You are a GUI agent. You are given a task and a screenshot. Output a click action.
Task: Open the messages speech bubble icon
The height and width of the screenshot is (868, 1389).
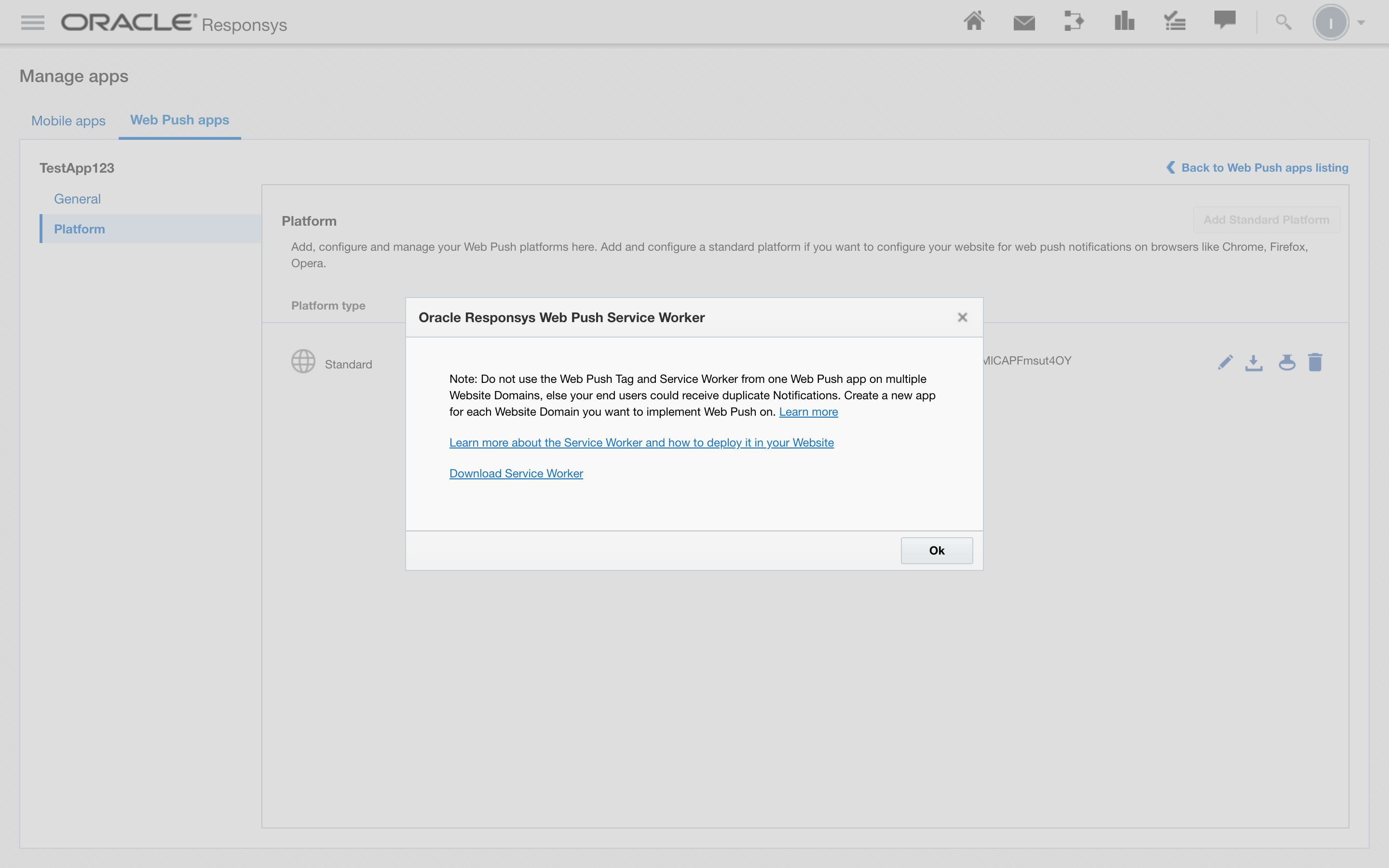click(1224, 21)
